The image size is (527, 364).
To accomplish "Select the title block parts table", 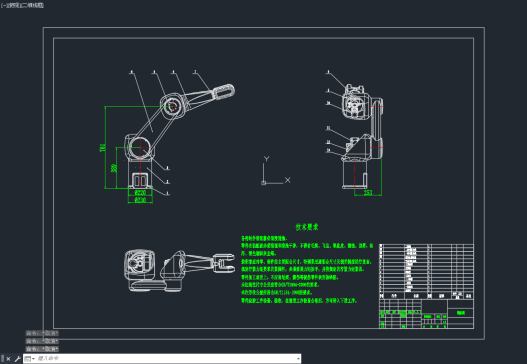I will point(426,272).
